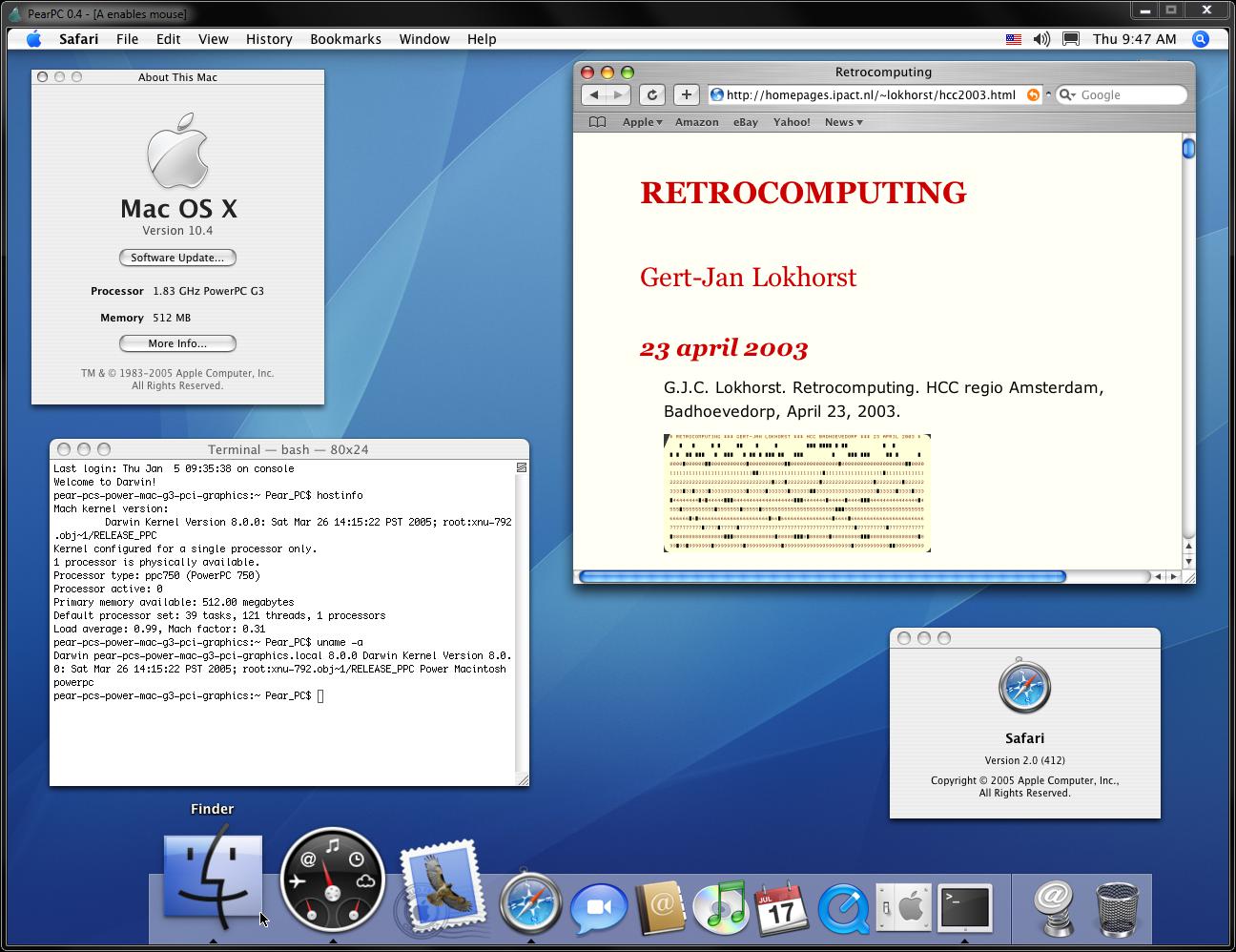The height and width of the screenshot is (952, 1236).
Task: Open the Bookmarks menu
Action: [345, 39]
